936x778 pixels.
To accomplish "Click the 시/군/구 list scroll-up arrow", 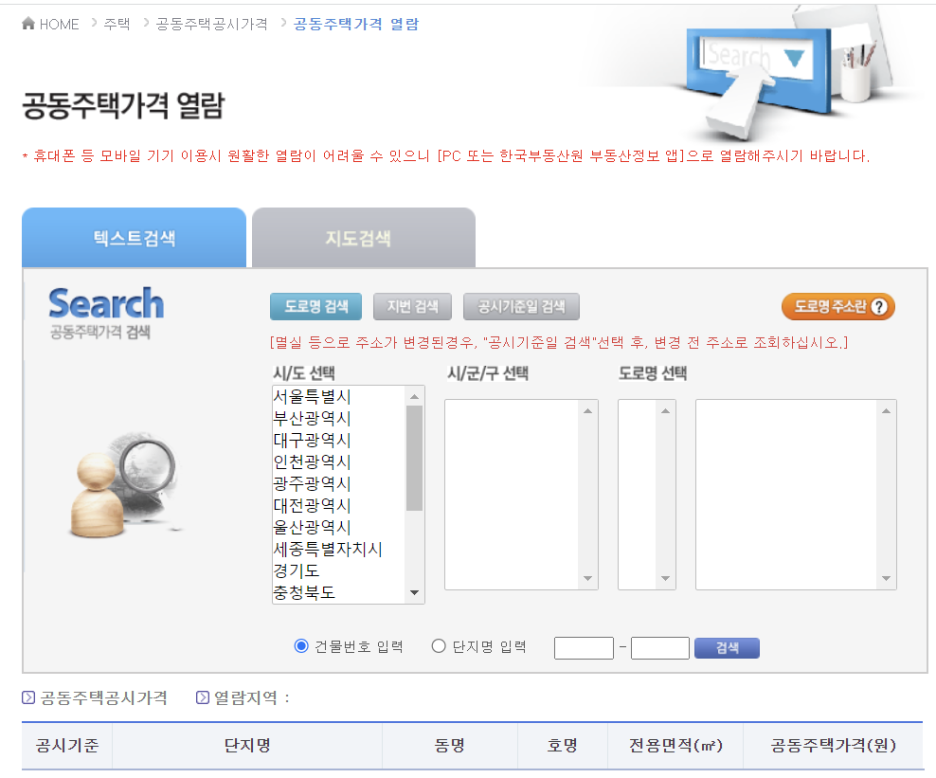I will [588, 411].
